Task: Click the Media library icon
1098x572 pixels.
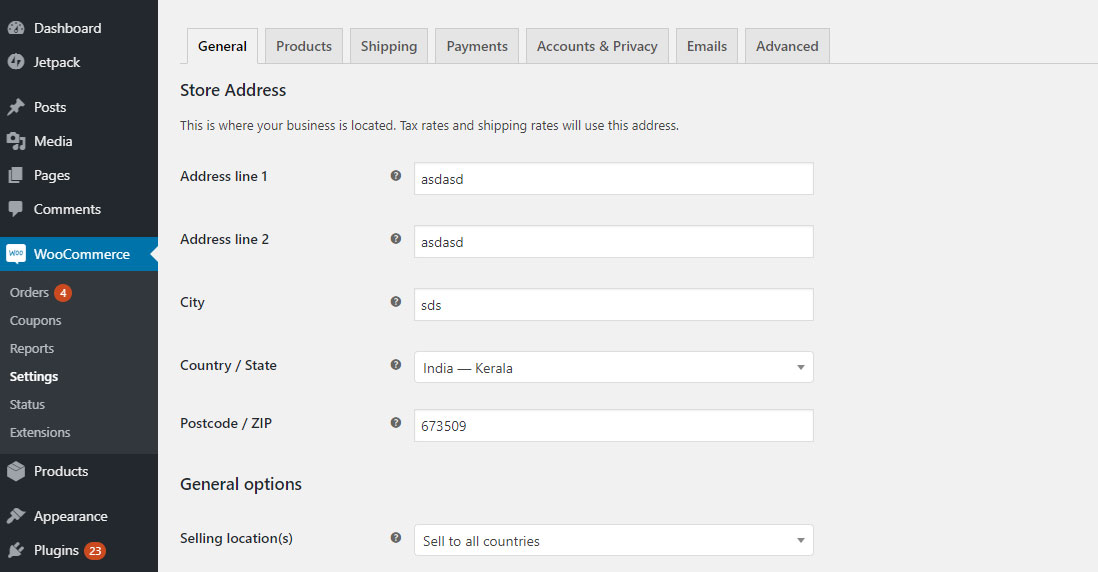Action: [15, 141]
